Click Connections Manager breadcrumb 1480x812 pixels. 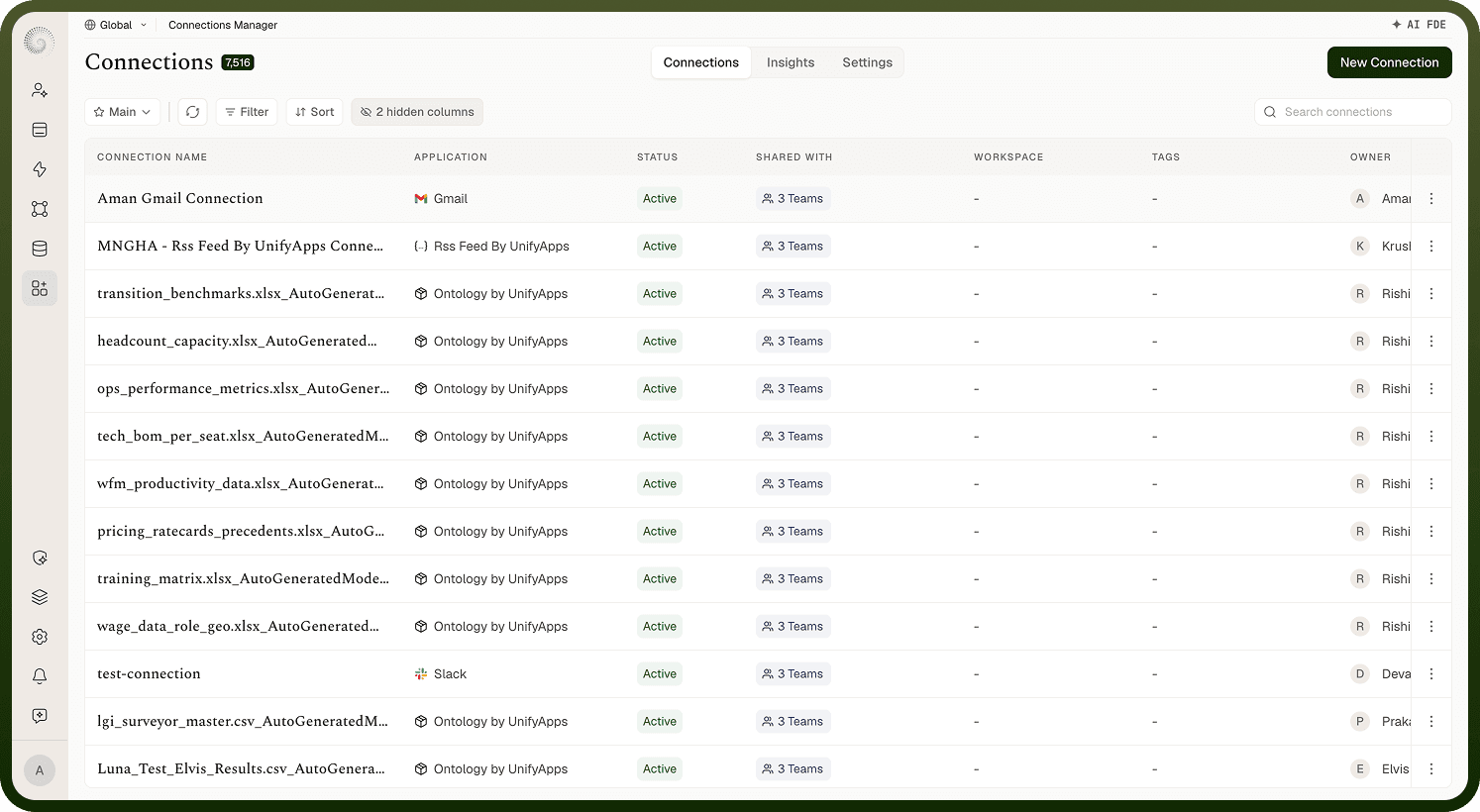click(223, 25)
